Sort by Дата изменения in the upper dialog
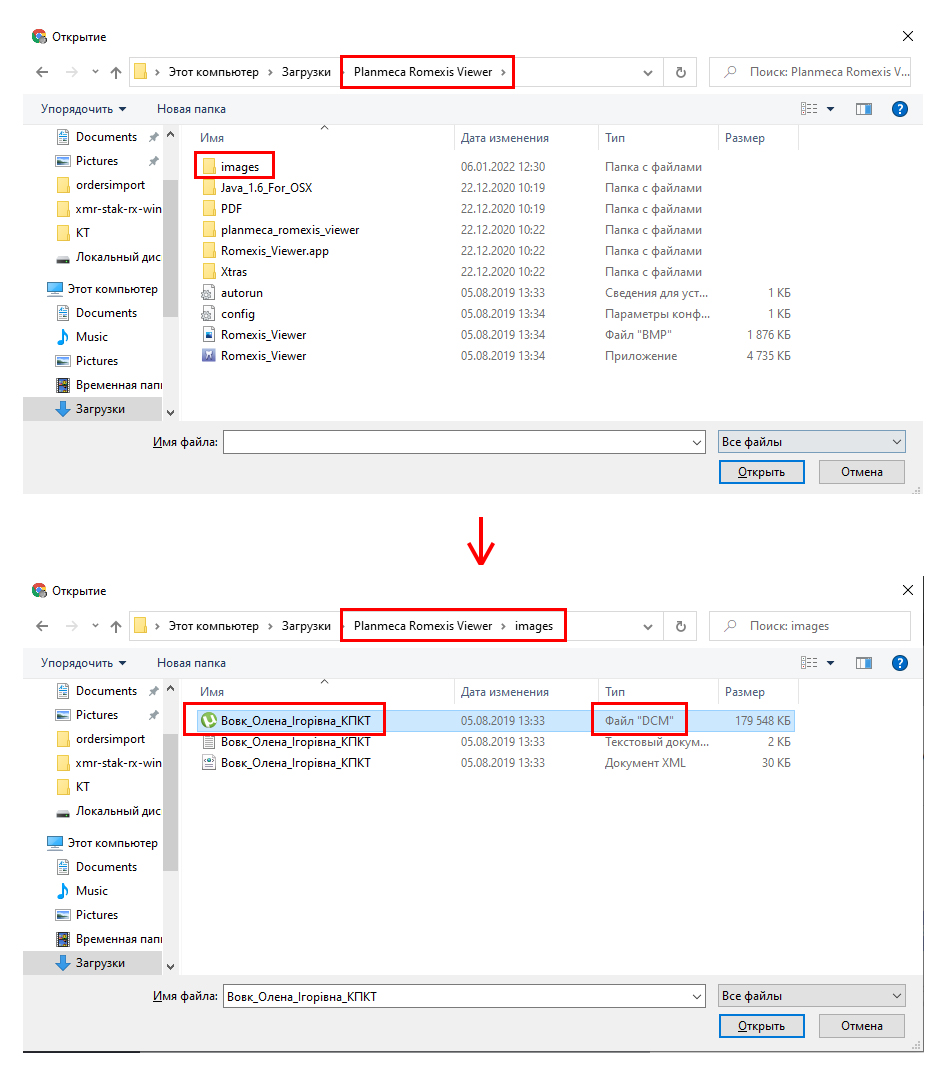949x1072 pixels. pos(505,138)
